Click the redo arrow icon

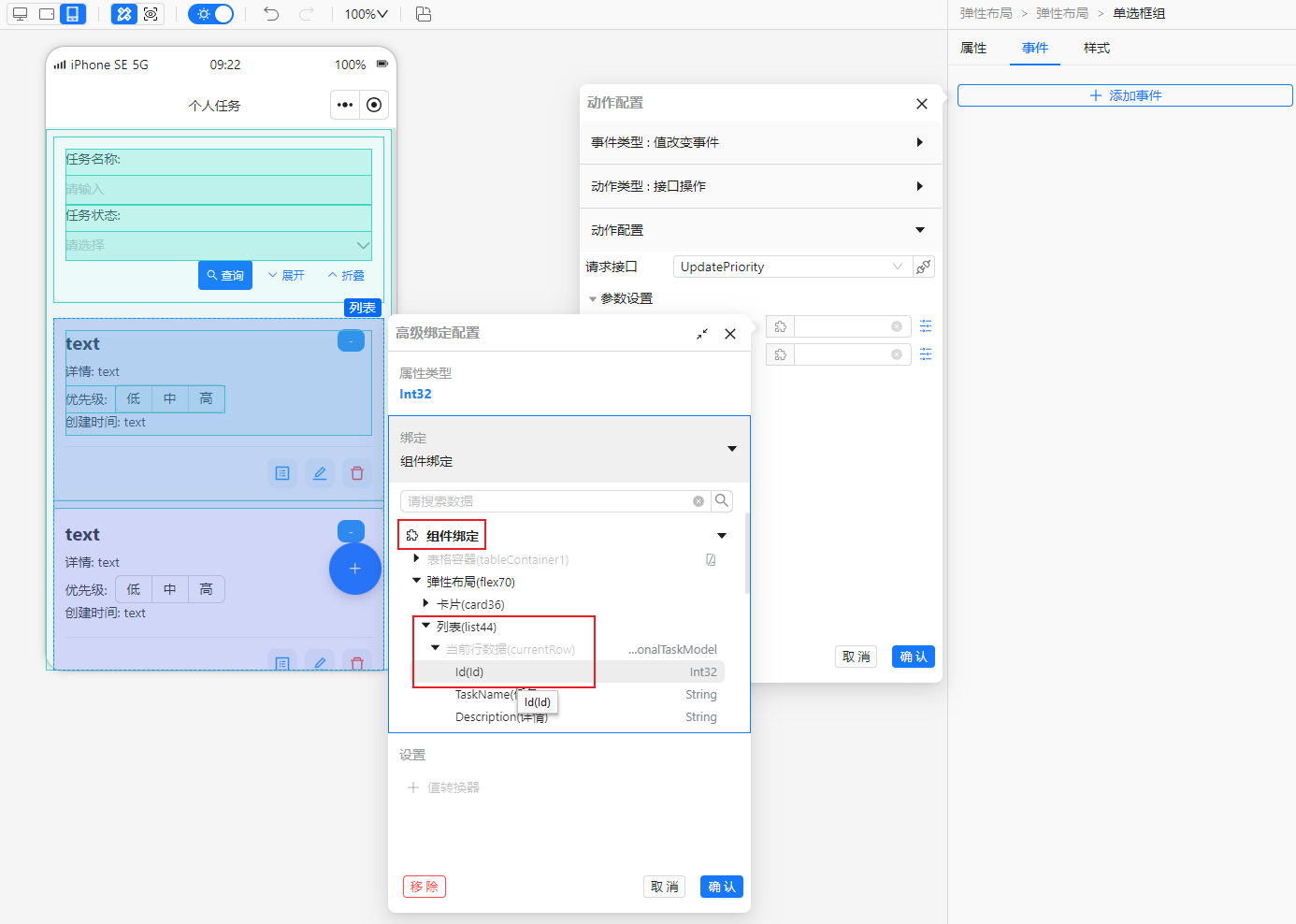pos(305,14)
